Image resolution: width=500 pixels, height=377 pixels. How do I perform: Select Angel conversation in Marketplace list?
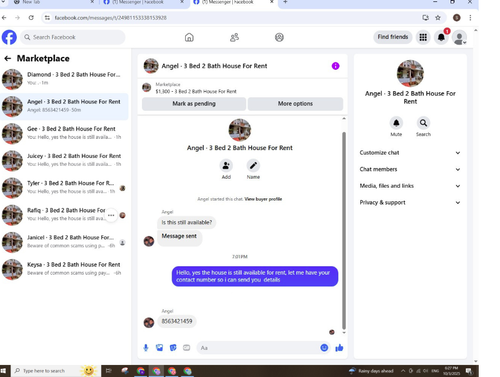click(x=64, y=106)
